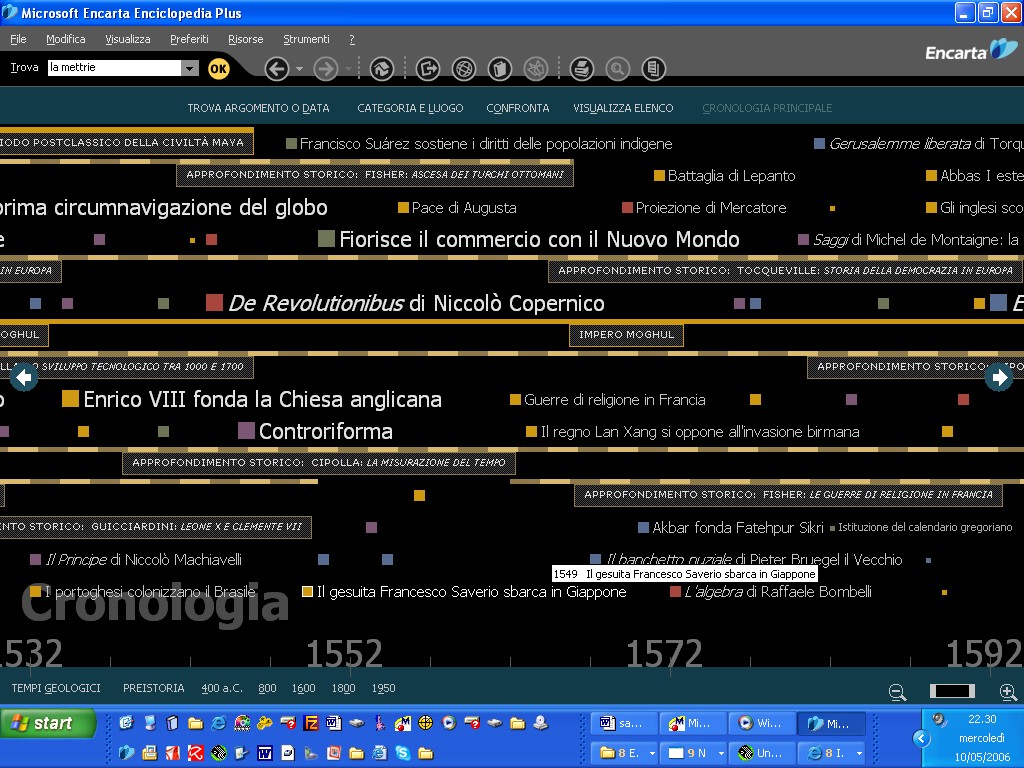Open the Battaglia di Lepanto event

click(725, 176)
